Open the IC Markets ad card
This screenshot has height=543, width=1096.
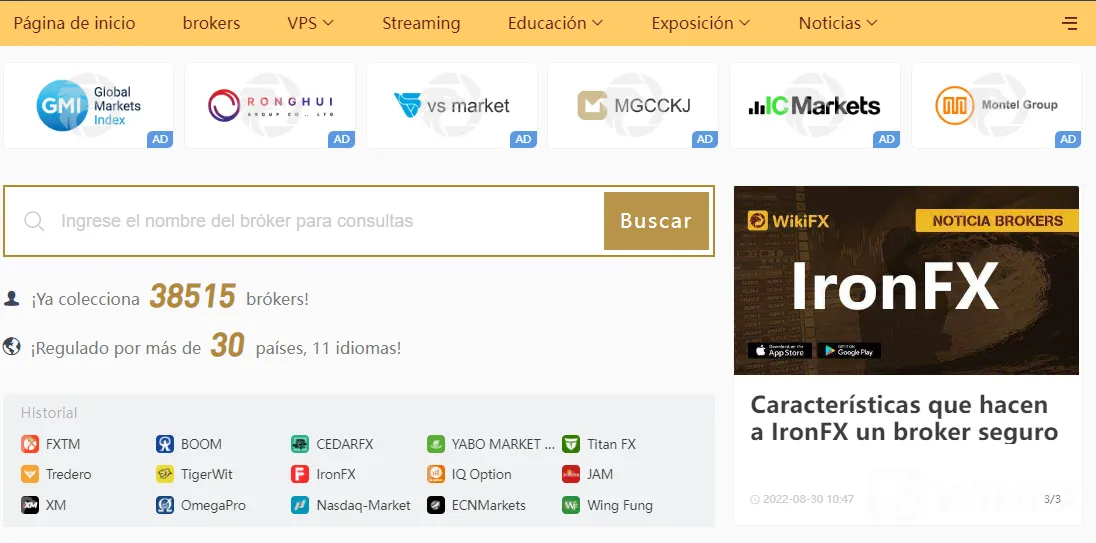click(814, 106)
